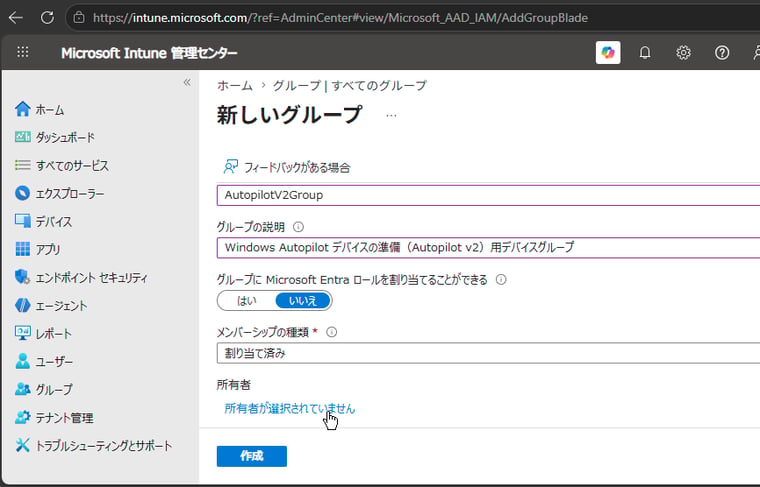Image resolution: width=760 pixels, height=487 pixels.
Task: Click the エージェント icon in sidebar
Action: [x=22, y=305]
